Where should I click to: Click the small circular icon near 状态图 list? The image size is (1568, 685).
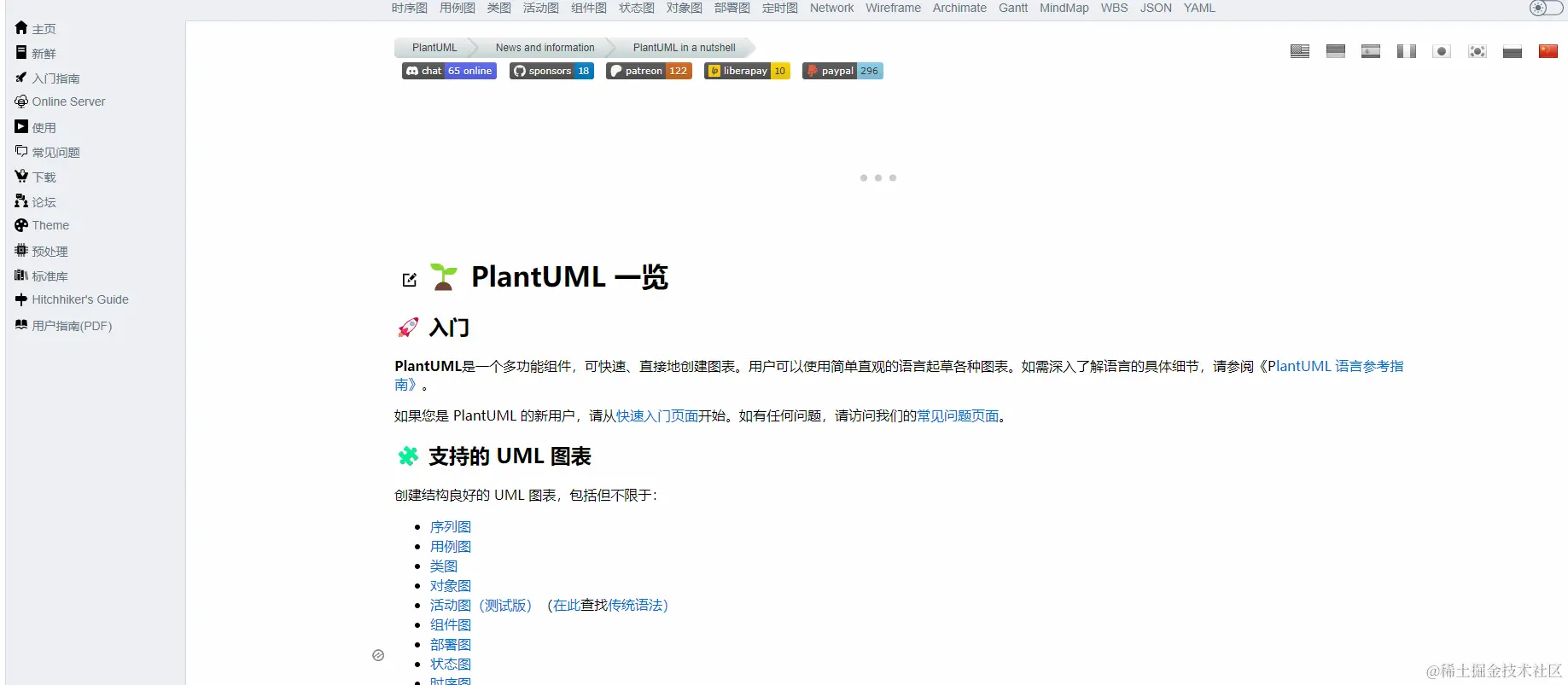click(378, 655)
